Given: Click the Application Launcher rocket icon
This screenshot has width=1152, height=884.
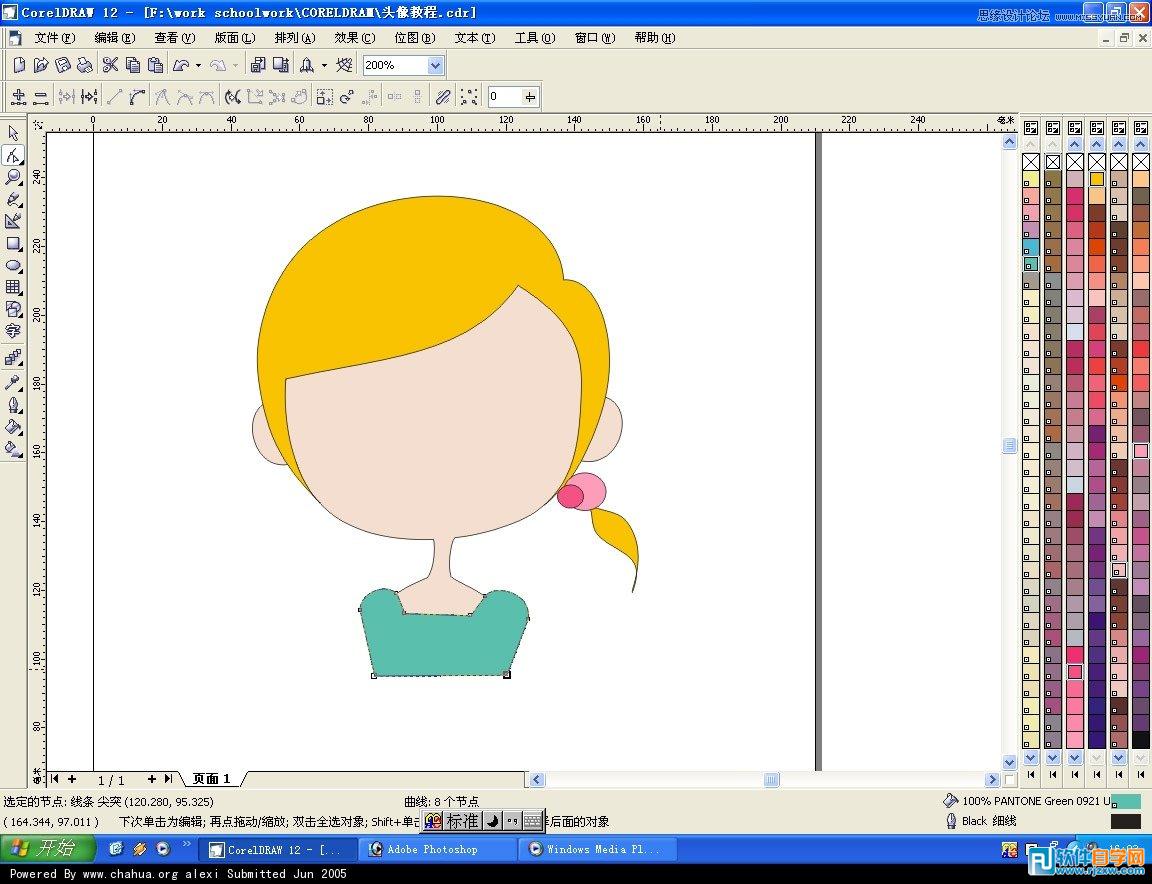Looking at the screenshot, I should pos(307,65).
